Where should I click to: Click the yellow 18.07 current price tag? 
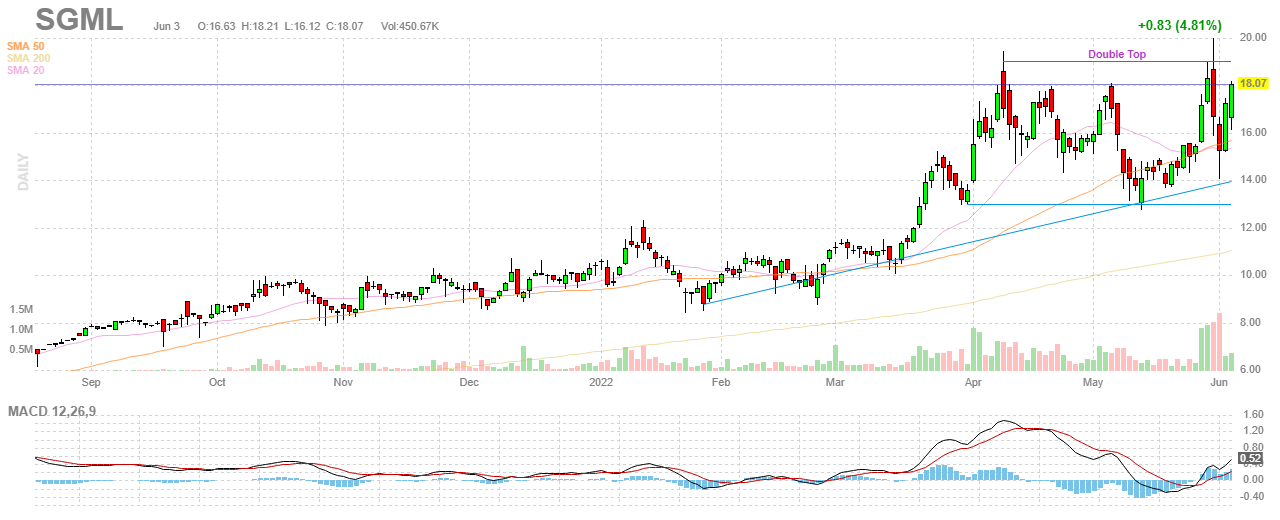point(1253,85)
